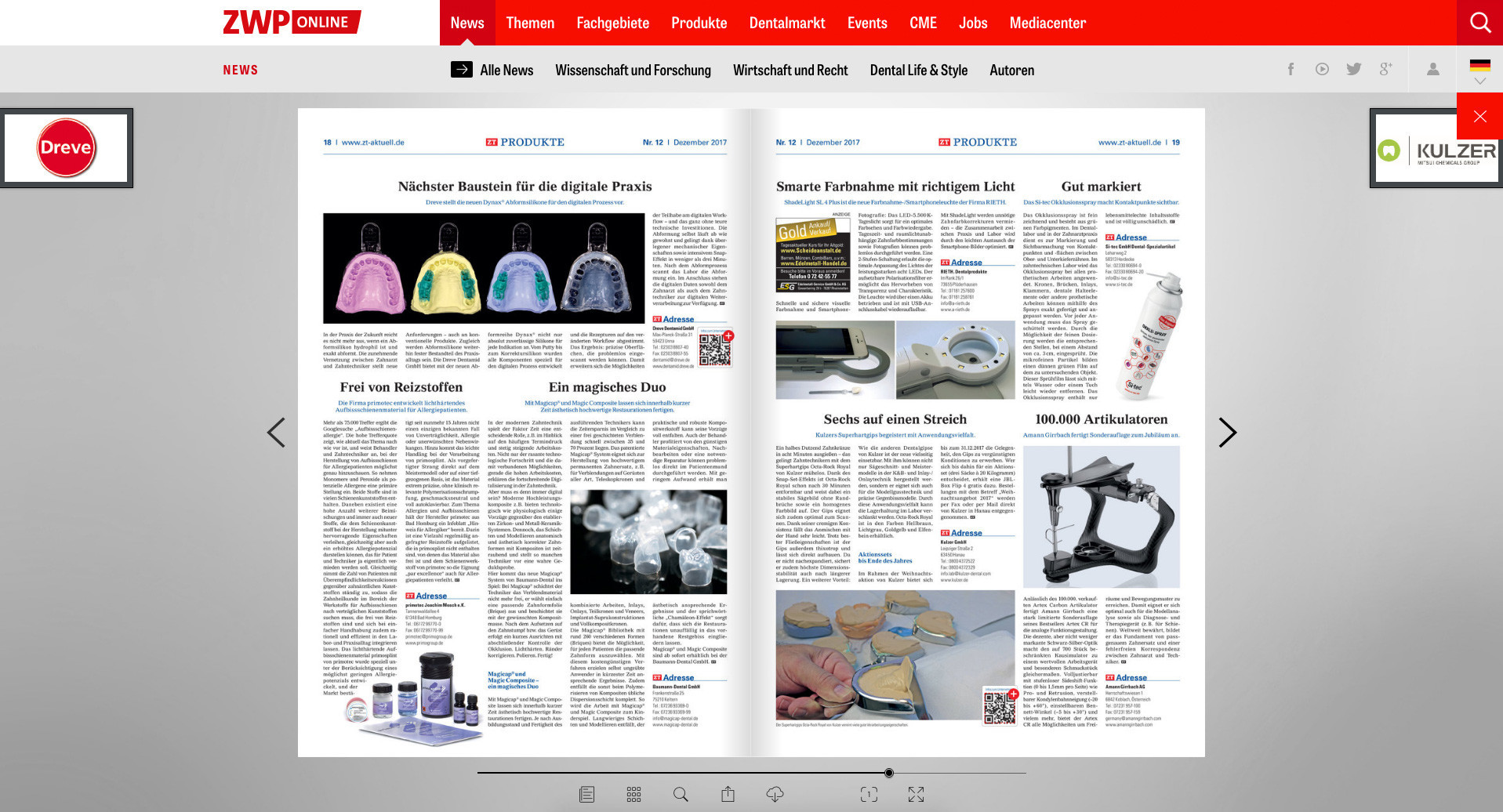Click the left page of the e-paper
This screenshot has width=1503, height=812.
tap(525, 433)
